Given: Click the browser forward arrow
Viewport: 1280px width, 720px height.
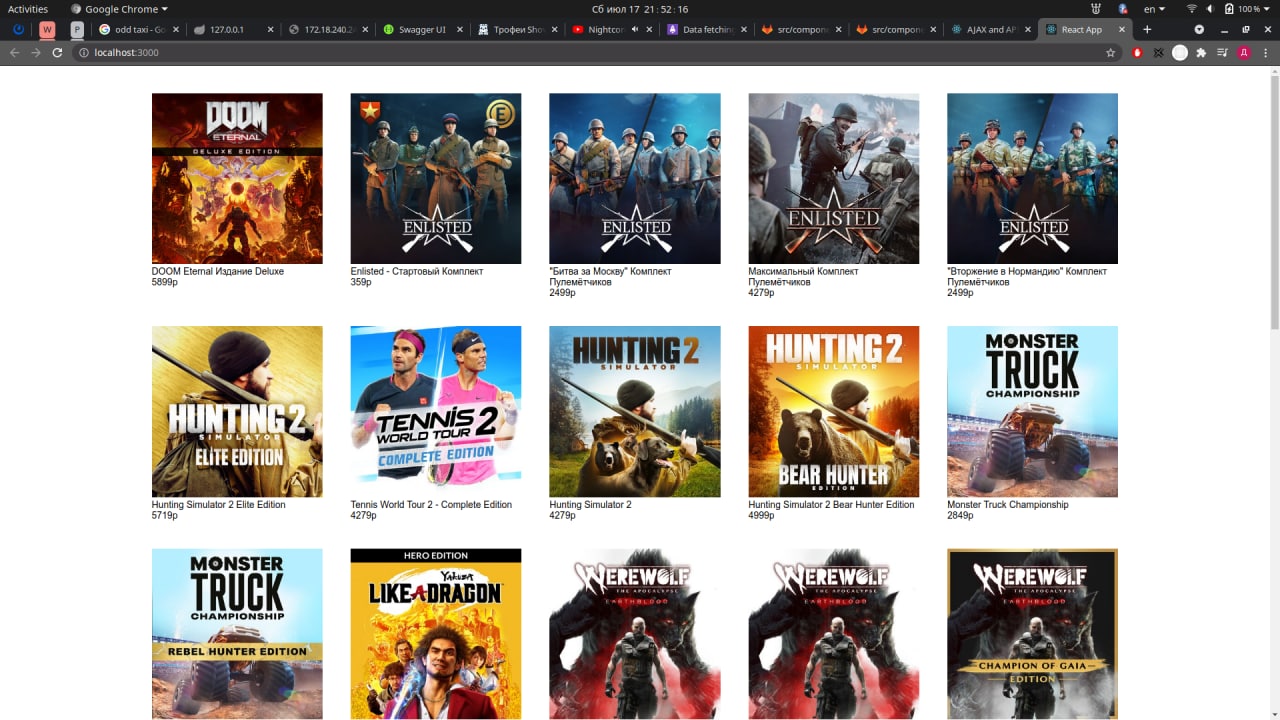Looking at the screenshot, I should [x=36, y=52].
